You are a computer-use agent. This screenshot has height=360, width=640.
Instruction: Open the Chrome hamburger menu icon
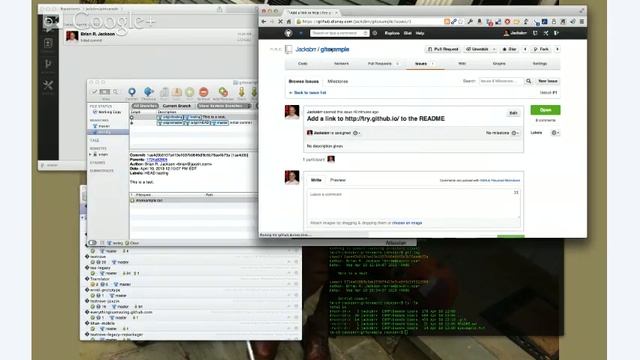pyautogui.click(x=582, y=22)
